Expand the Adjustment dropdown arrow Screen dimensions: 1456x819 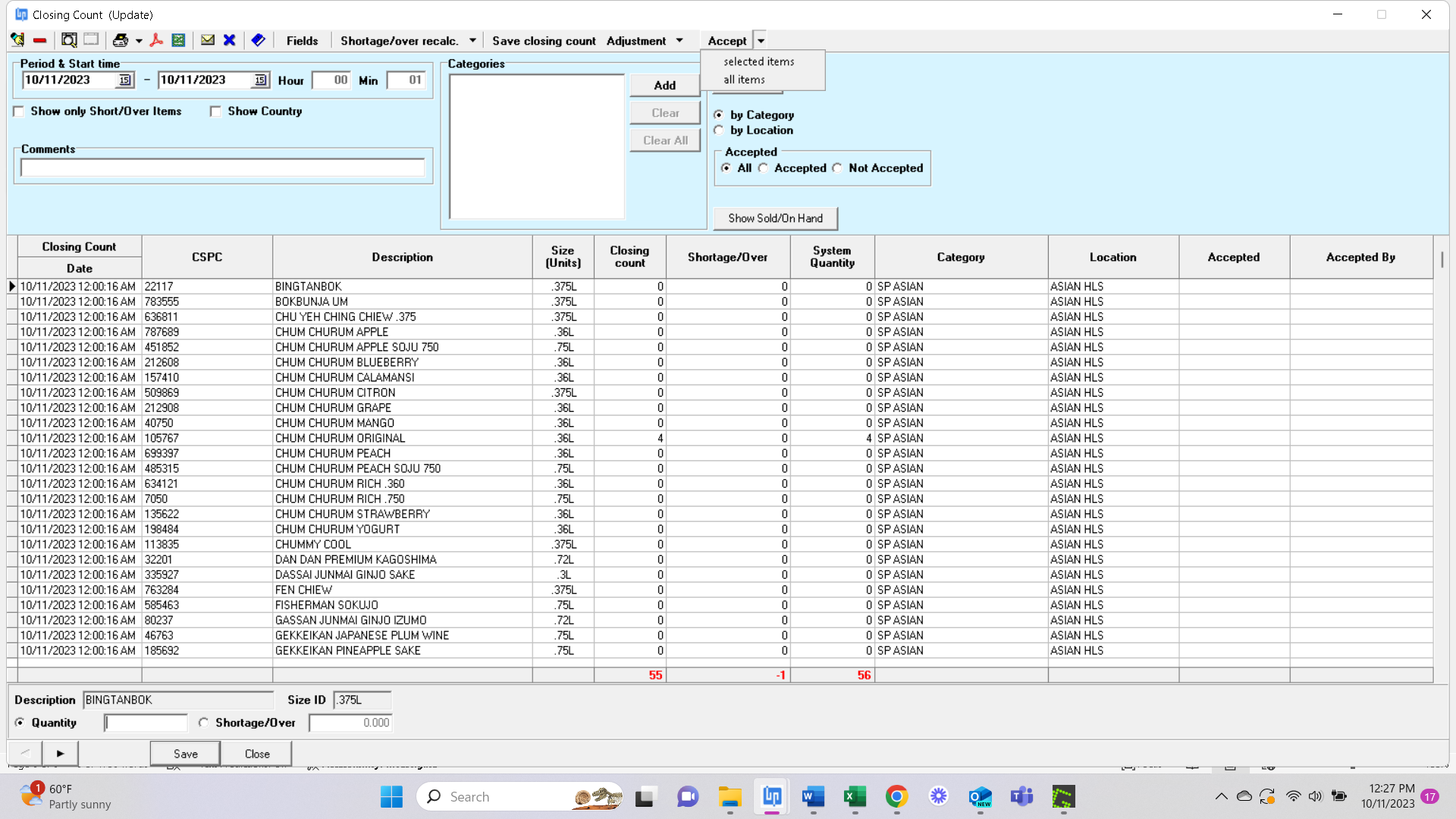tap(679, 41)
